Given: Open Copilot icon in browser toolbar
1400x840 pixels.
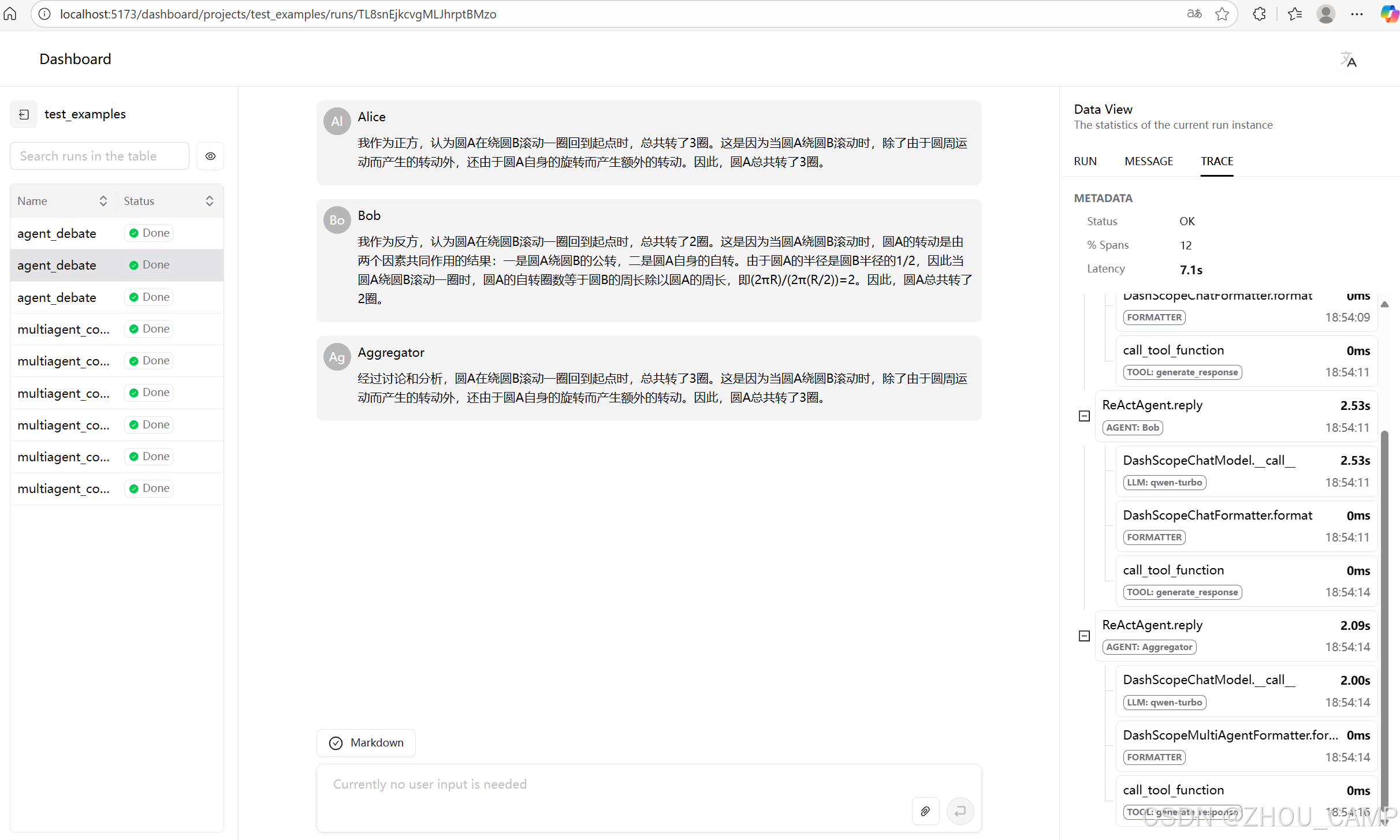Looking at the screenshot, I should (x=1389, y=14).
